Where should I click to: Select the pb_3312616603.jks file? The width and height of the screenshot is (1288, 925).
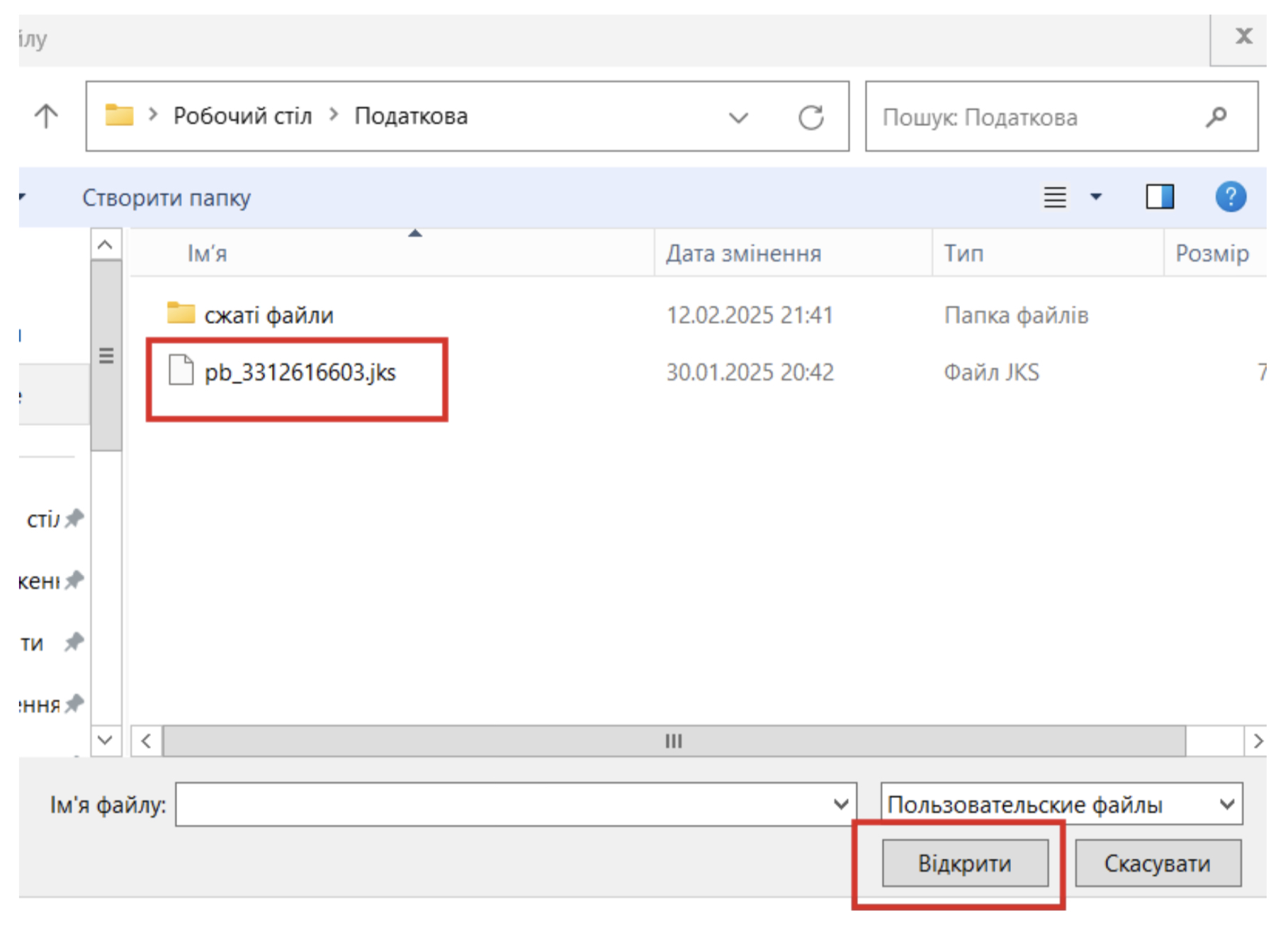(300, 372)
